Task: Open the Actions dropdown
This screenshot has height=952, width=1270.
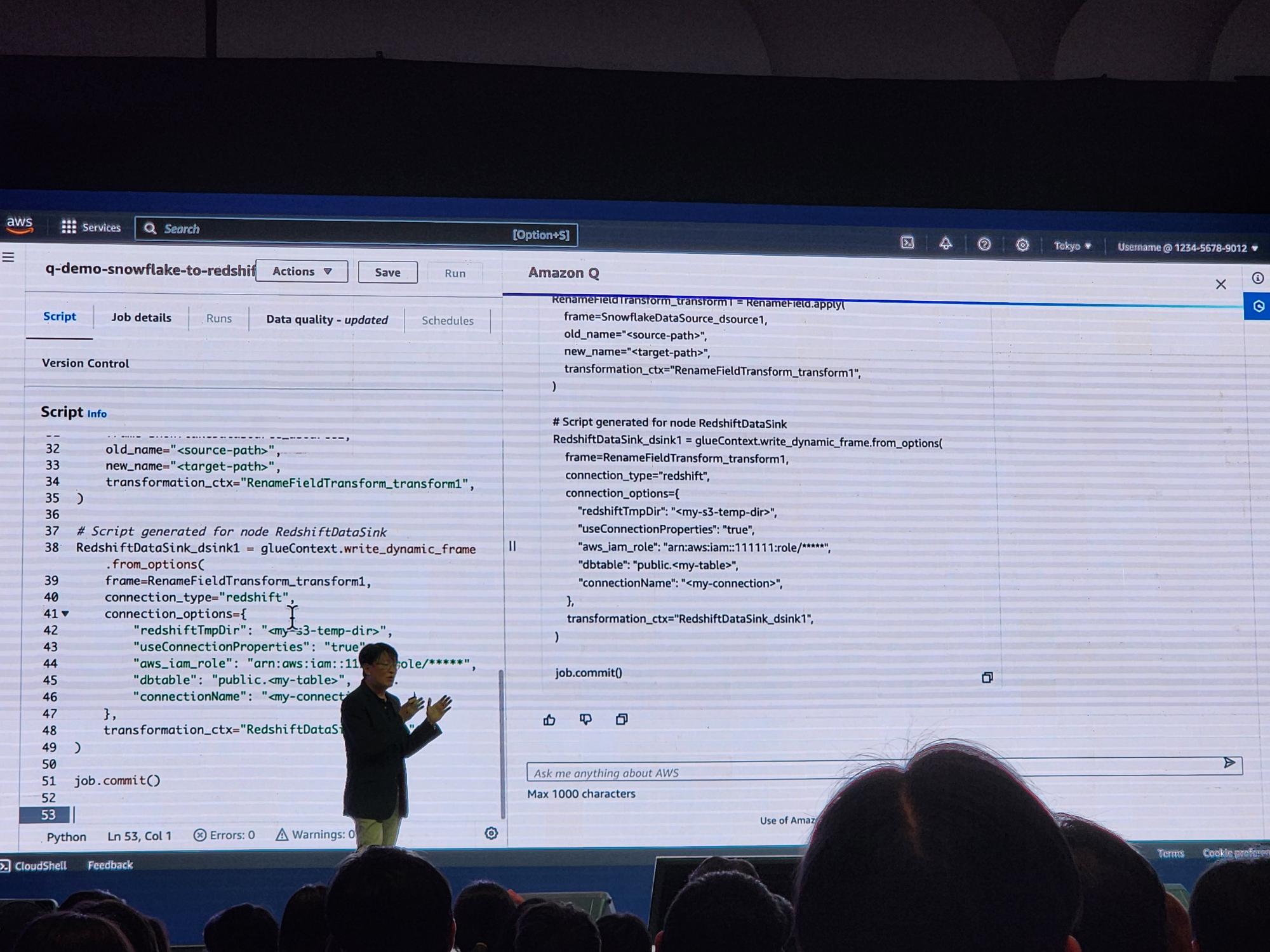Action: [x=302, y=271]
